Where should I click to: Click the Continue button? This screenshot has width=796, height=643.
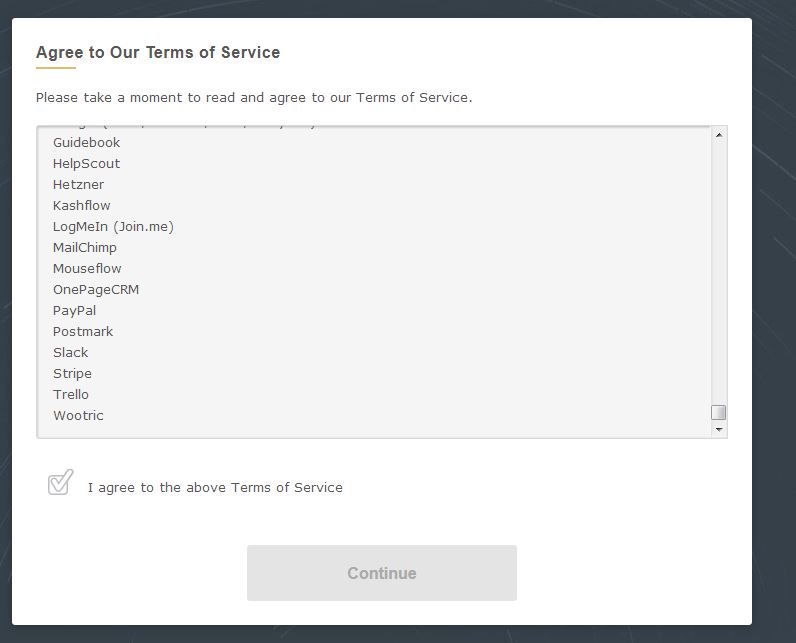click(x=382, y=573)
